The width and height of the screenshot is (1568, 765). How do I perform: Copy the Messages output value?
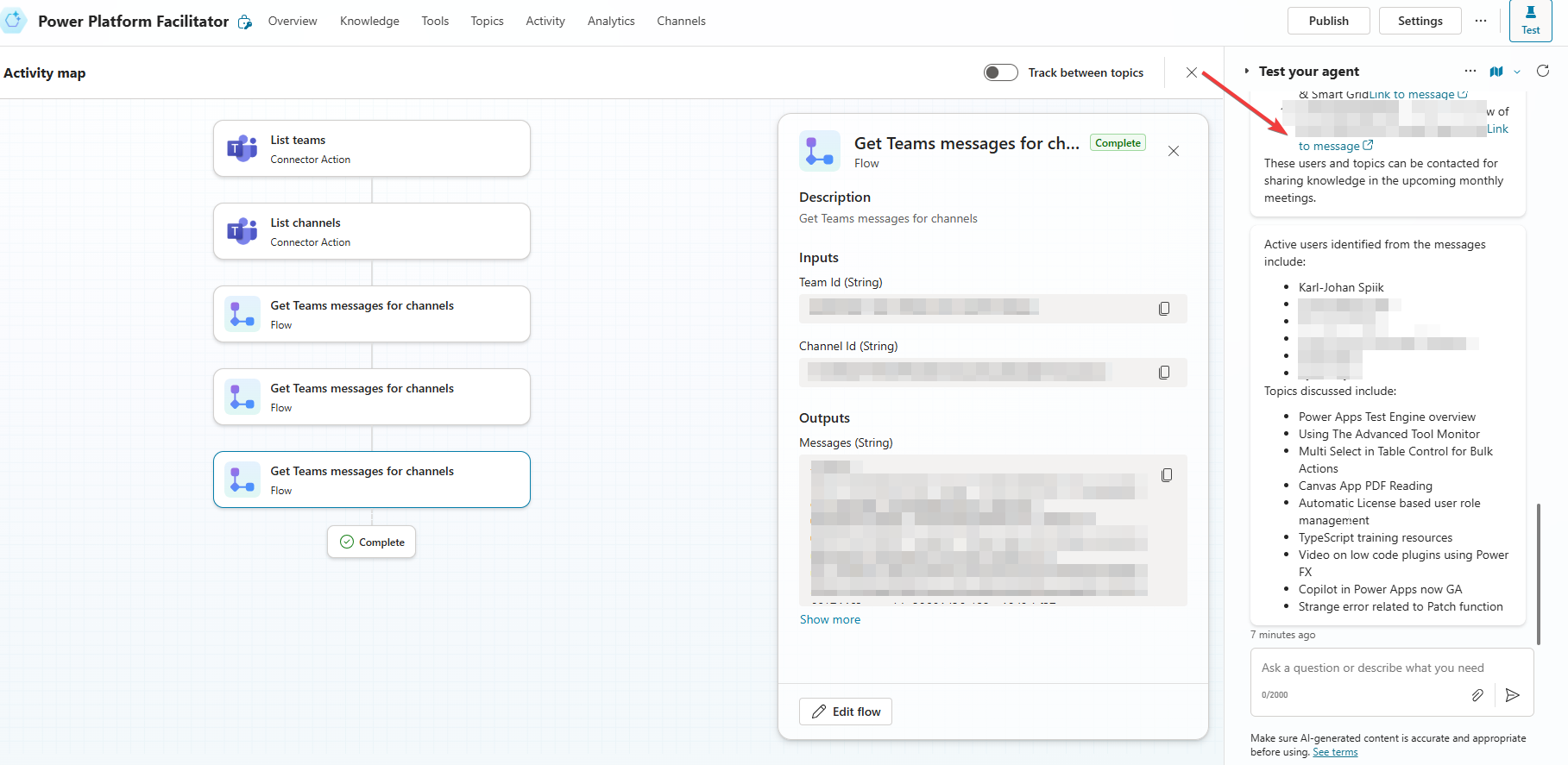pyautogui.click(x=1166, y=475)
